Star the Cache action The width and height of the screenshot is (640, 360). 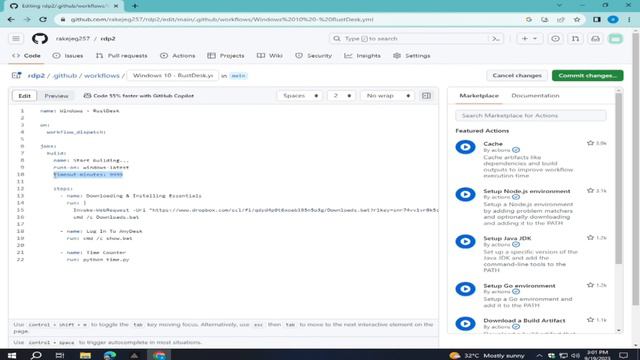pyautogui.click(x=590, y=143)
